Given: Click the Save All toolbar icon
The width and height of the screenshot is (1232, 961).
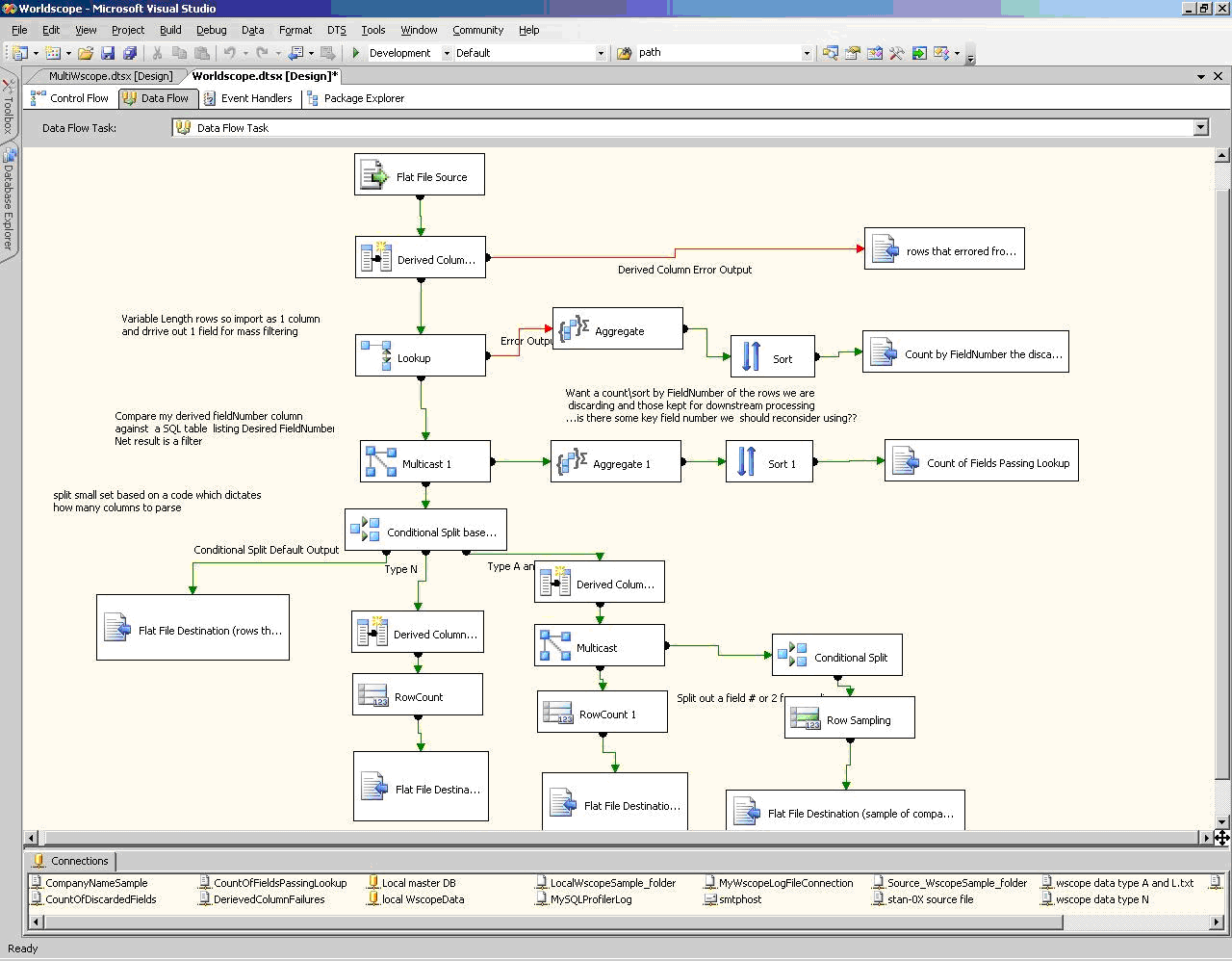Looking at the screenshot, I should [130, 53].
